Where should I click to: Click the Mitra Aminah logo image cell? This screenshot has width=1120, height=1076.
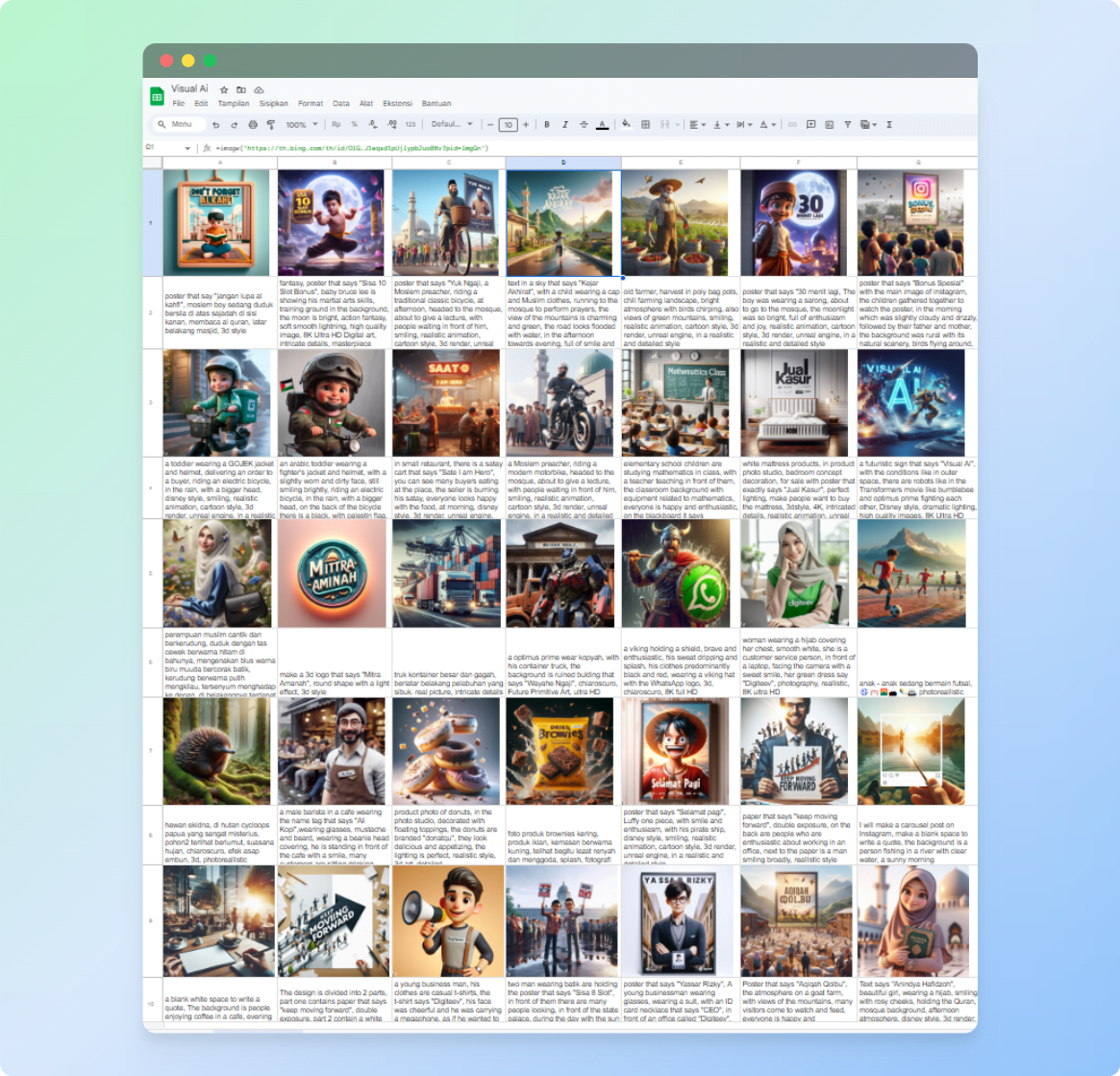tap(334, 573)
